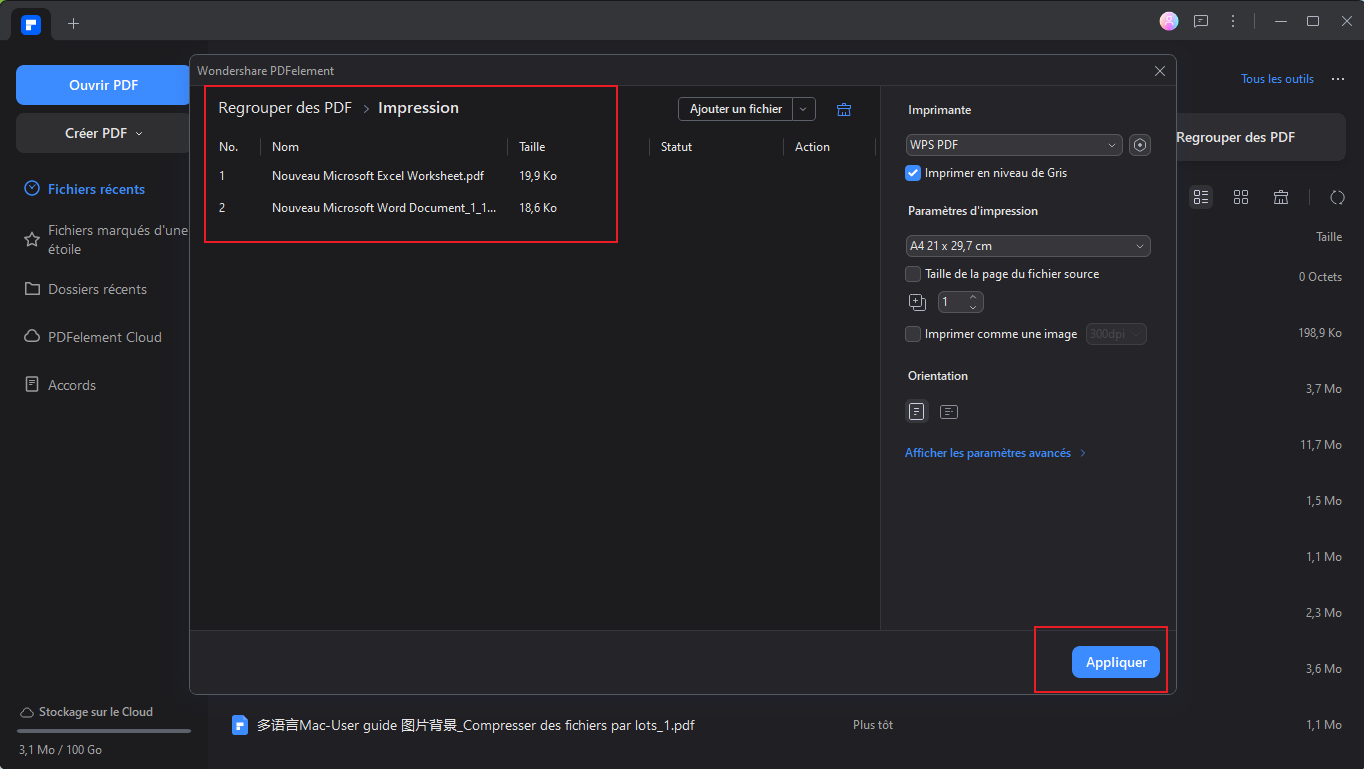The height and width of the screenshot is (769, 1364).
Task: Click the Action column header
Action: click(812, 147)
